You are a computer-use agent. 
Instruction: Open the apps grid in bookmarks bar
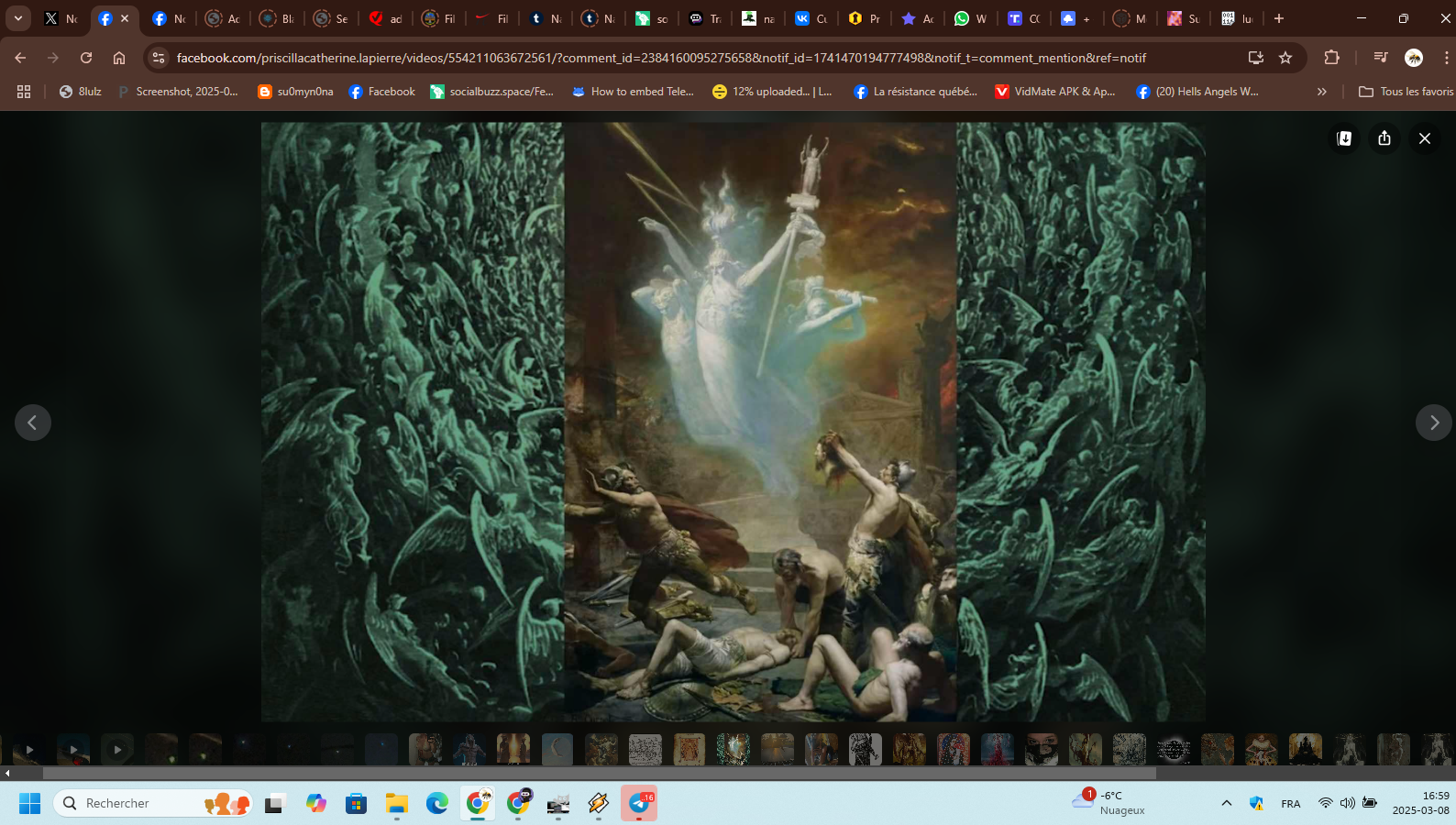click(x=24, y=92)
